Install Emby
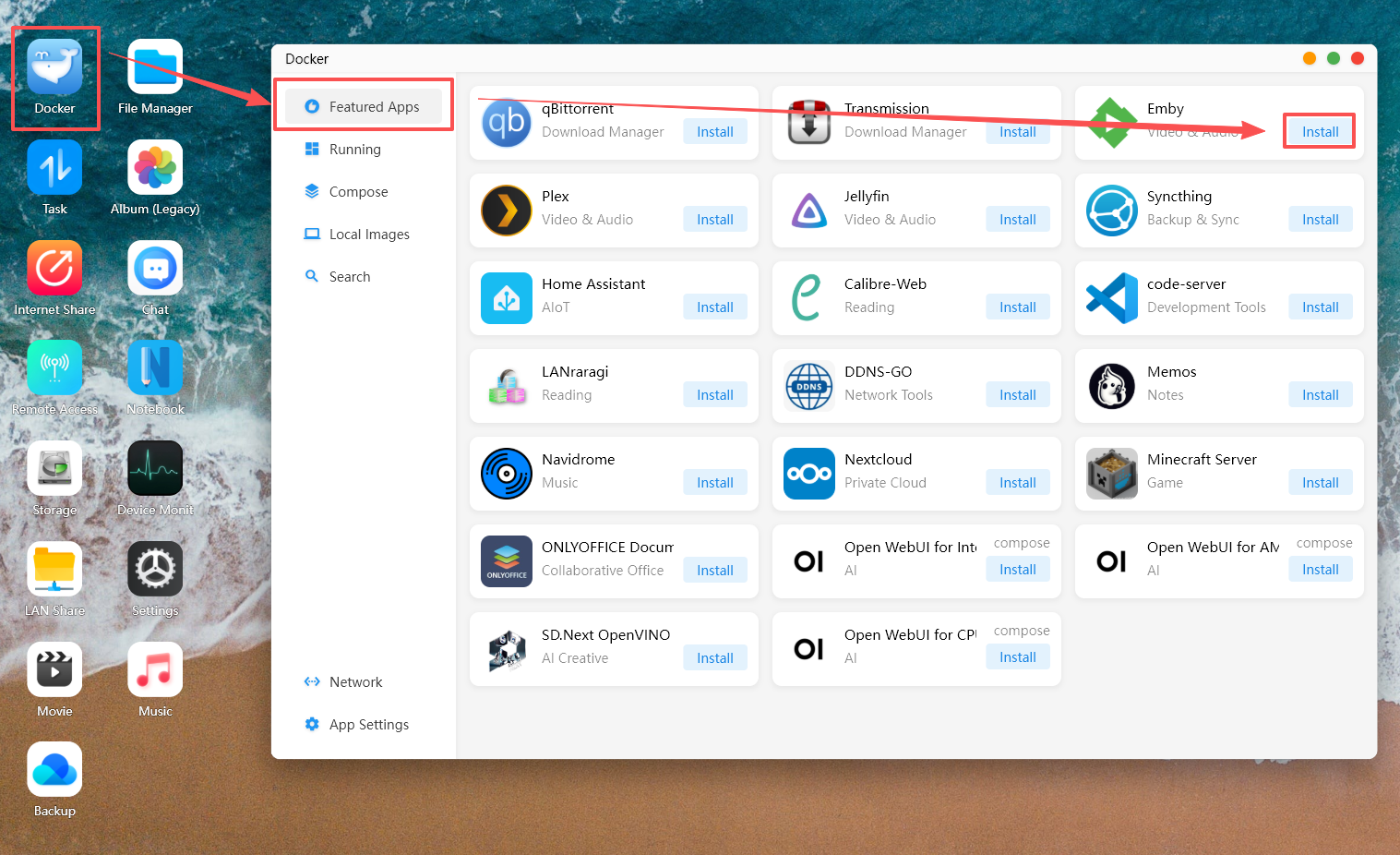1400x855 pixels. point(1321,131)
